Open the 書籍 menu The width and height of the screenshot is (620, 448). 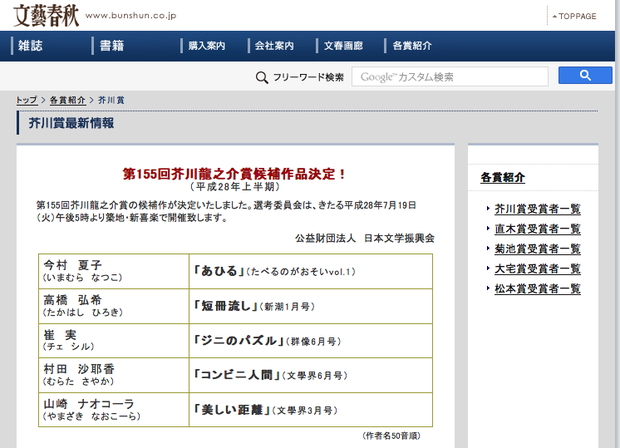click(x=112, y=46)
